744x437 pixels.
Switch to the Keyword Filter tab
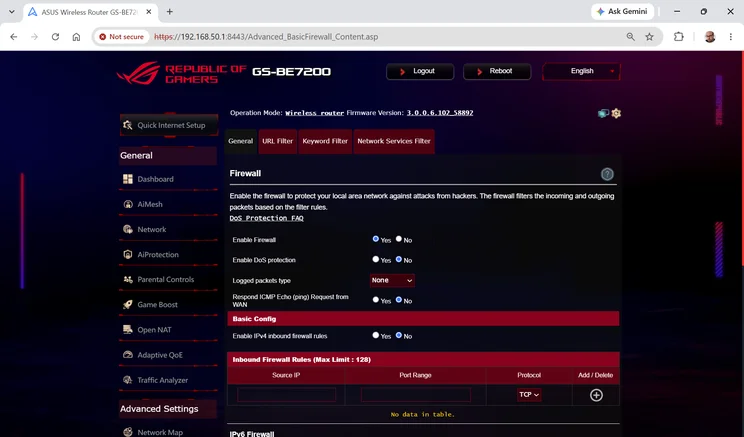[x=325, y=141]
